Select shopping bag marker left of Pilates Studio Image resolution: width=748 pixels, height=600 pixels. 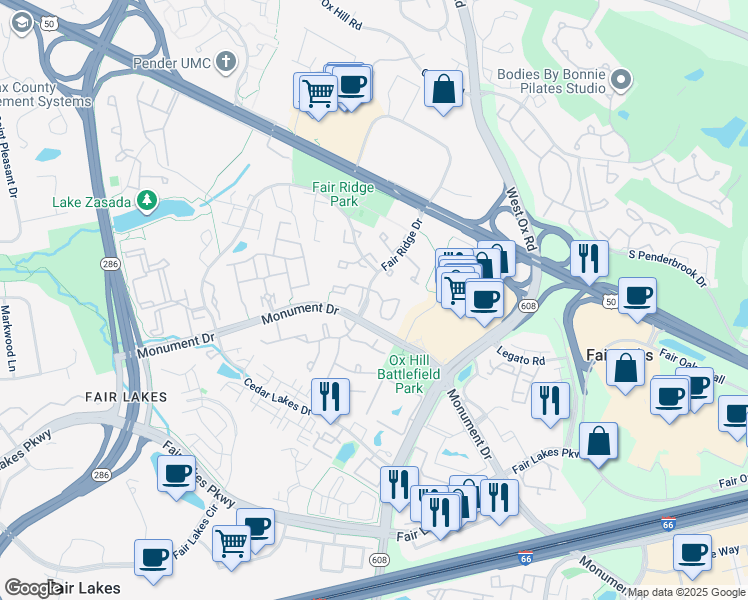click(443, 88)
